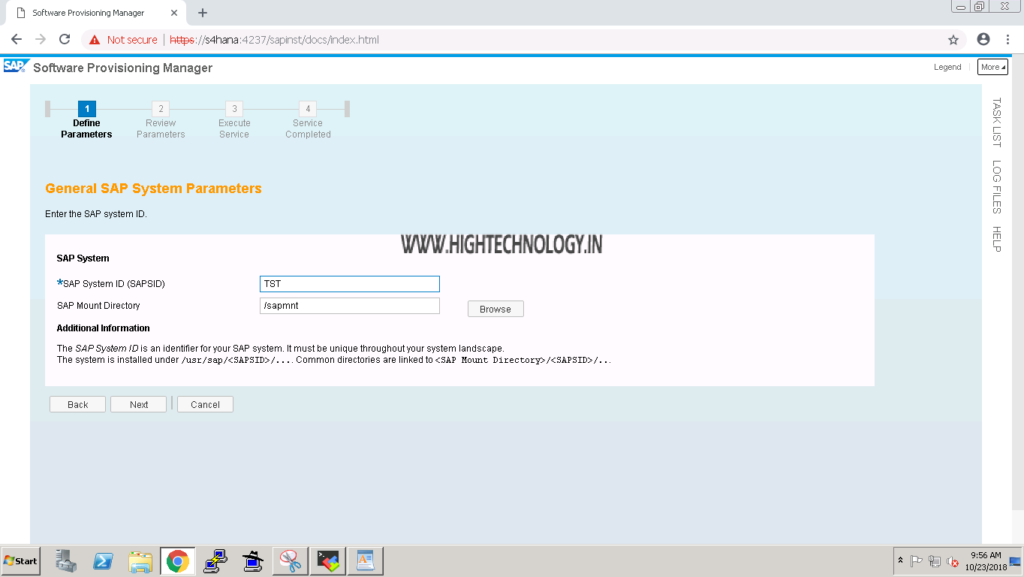Click the browser address bar URL
Viewport: 1024px width, 577px height.
click(x=274, y=40)
